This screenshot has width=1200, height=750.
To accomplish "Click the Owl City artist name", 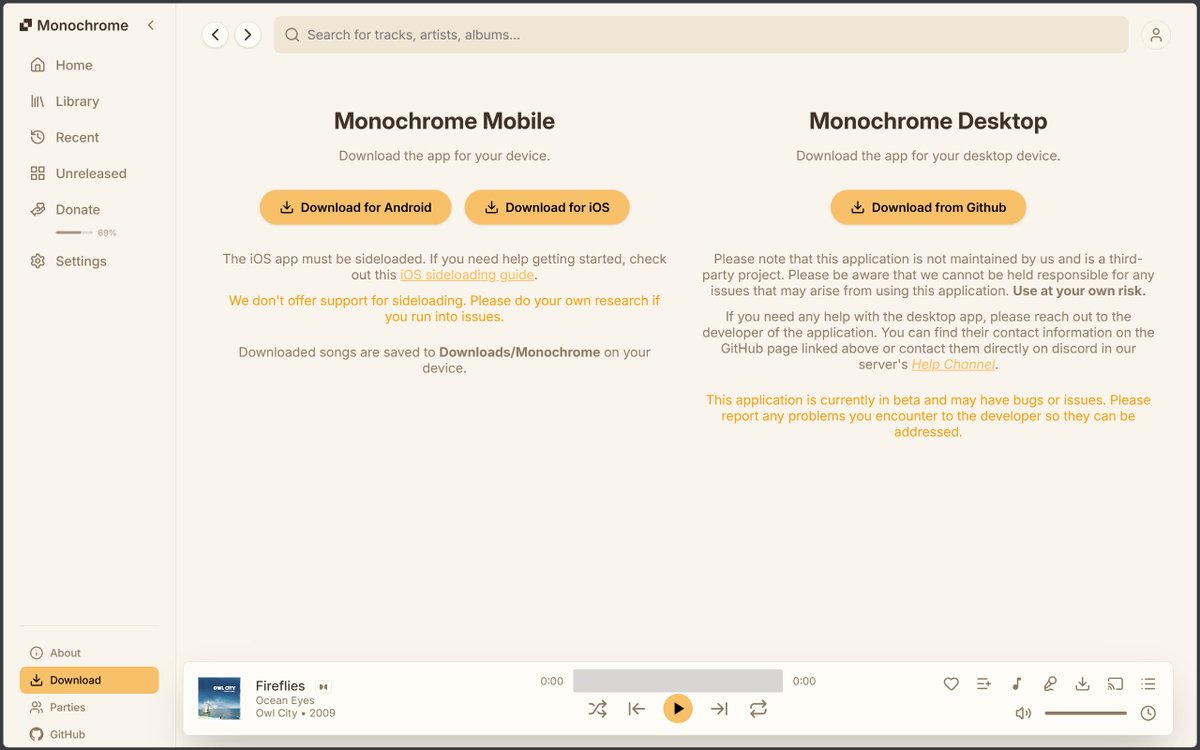I will (x=277, y=713).
